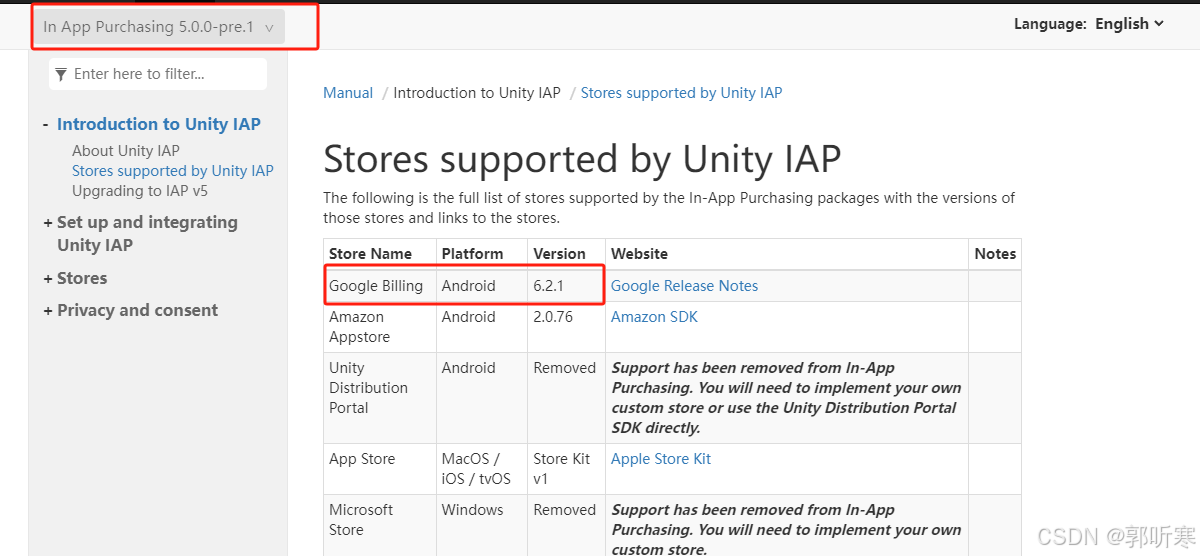Expand Set up and integrating Unity IAP
This screenshot has width=1200, height=556.
[48, 222]
